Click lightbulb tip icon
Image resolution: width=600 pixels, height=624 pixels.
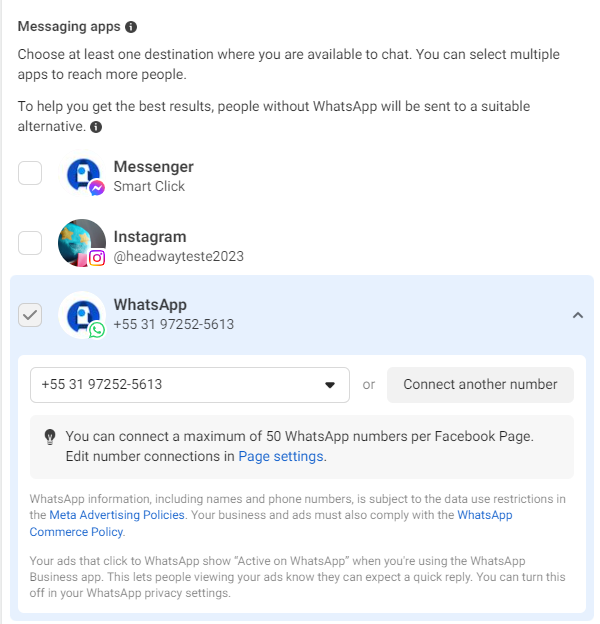click(x=50, y=437)
